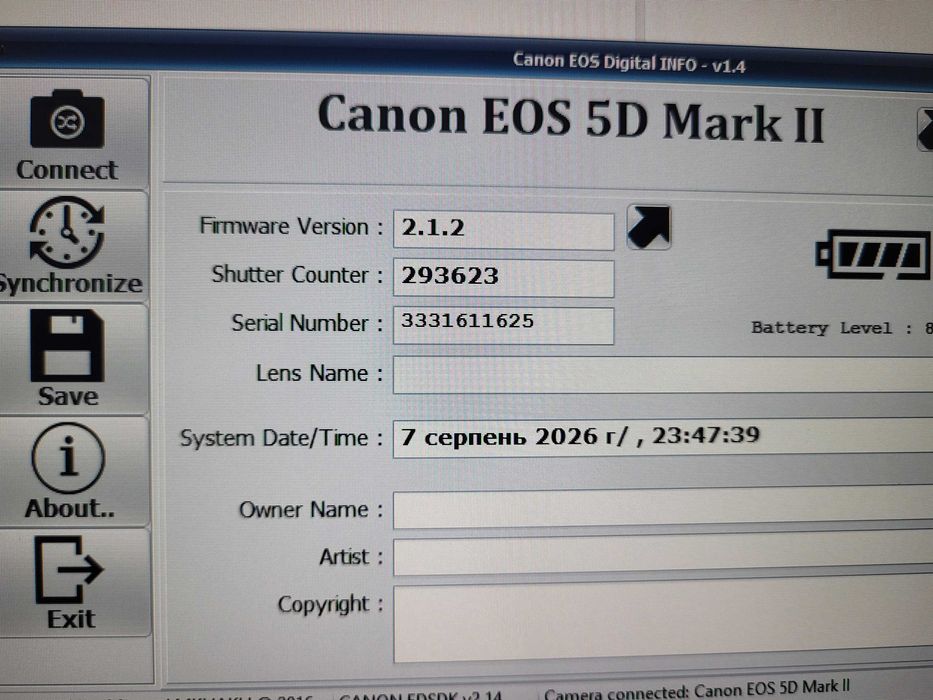Image resolution: width=933 pixels, height=700 pixels.
Task: Exit the application via Exit icon
Action: click(69, 570)
